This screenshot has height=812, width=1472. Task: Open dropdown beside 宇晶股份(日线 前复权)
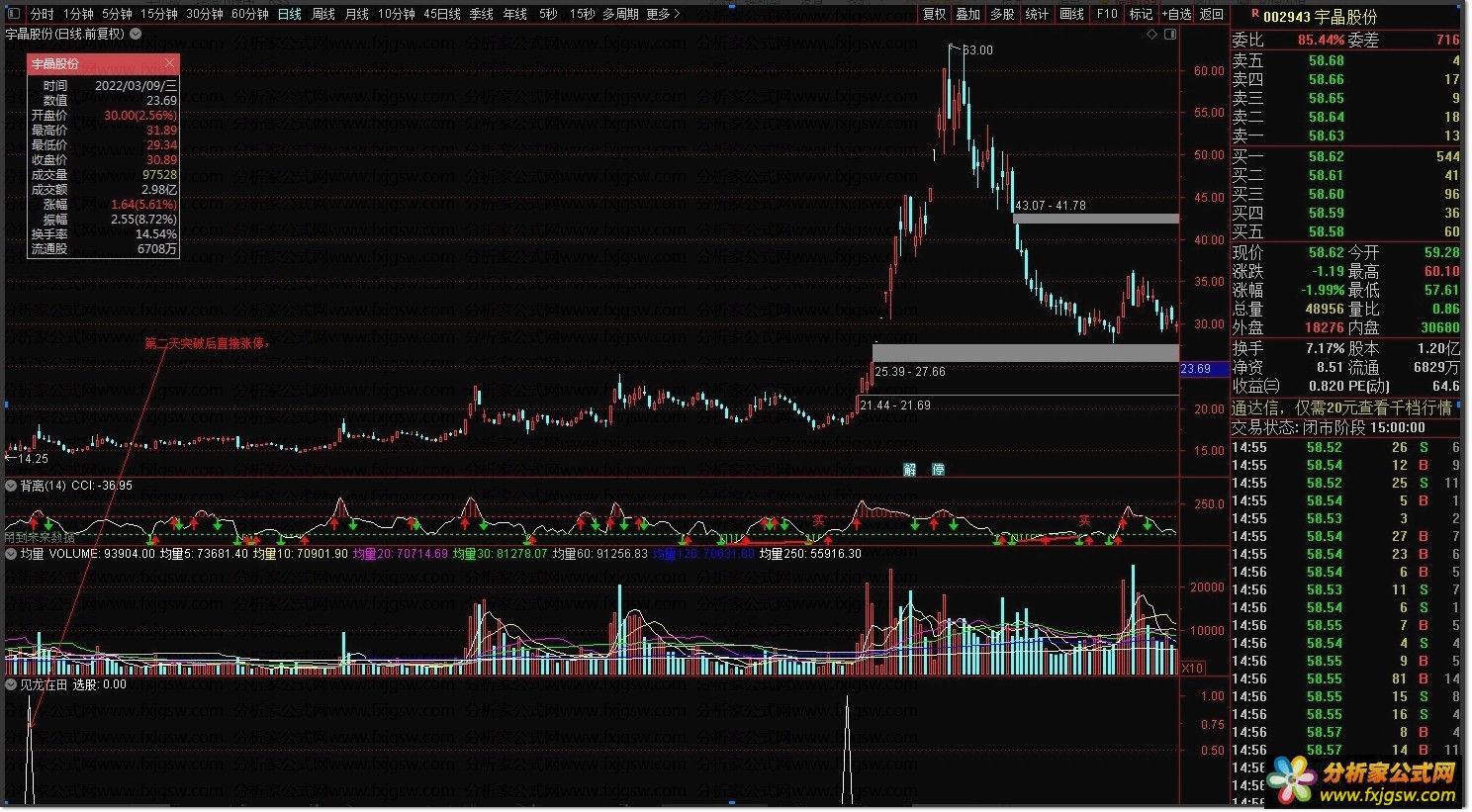pyautogui.click(x=136, y=34)
